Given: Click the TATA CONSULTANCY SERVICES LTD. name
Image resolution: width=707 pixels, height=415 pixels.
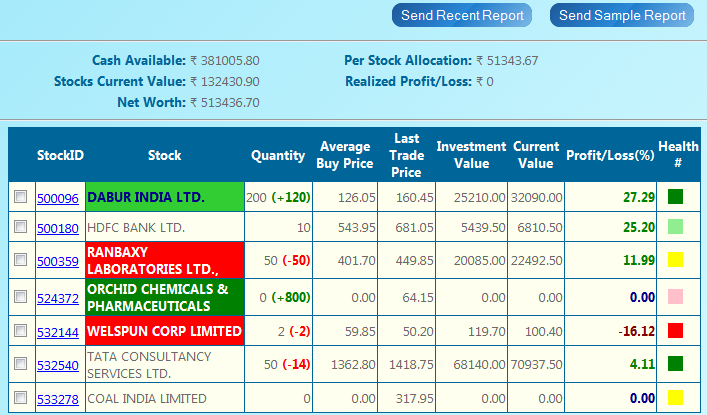Looking at the screenshot, I should 149,365.
